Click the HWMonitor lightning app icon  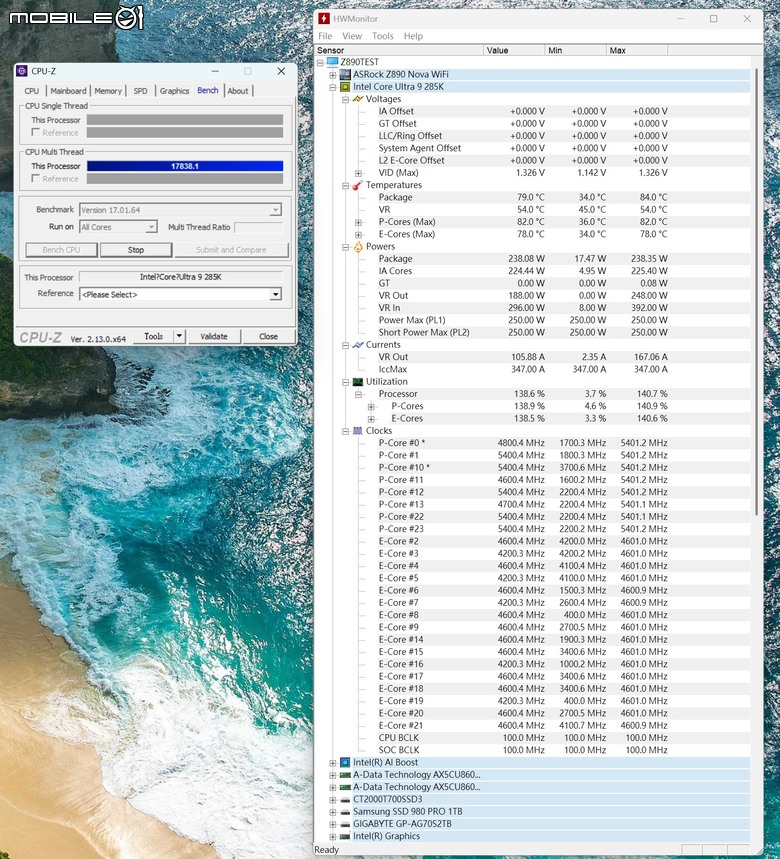pyautogui.click(x=324, y=19)
